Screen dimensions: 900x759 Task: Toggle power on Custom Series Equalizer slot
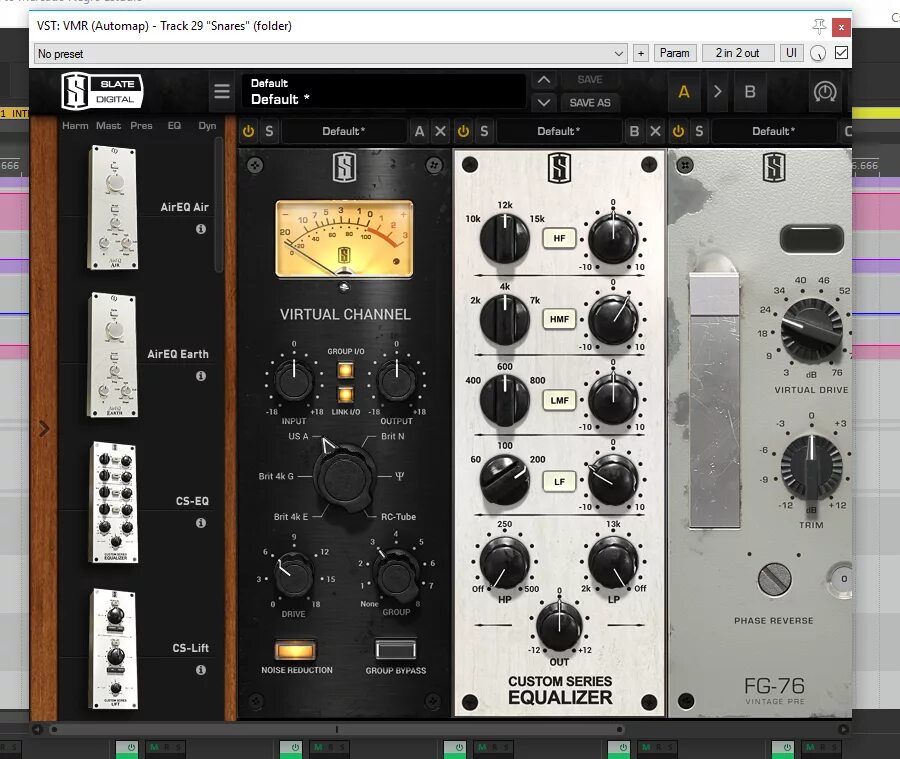point(463,131)
